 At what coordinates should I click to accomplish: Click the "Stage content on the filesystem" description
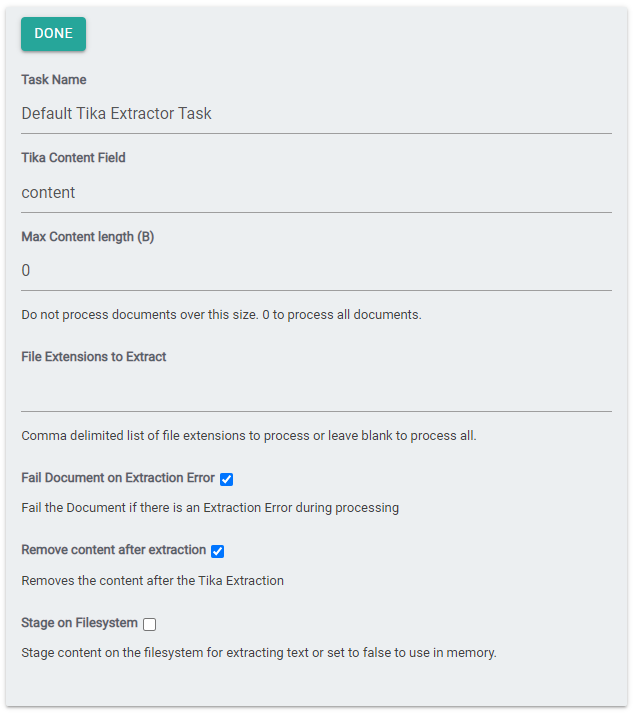click(x=259, y=653)
